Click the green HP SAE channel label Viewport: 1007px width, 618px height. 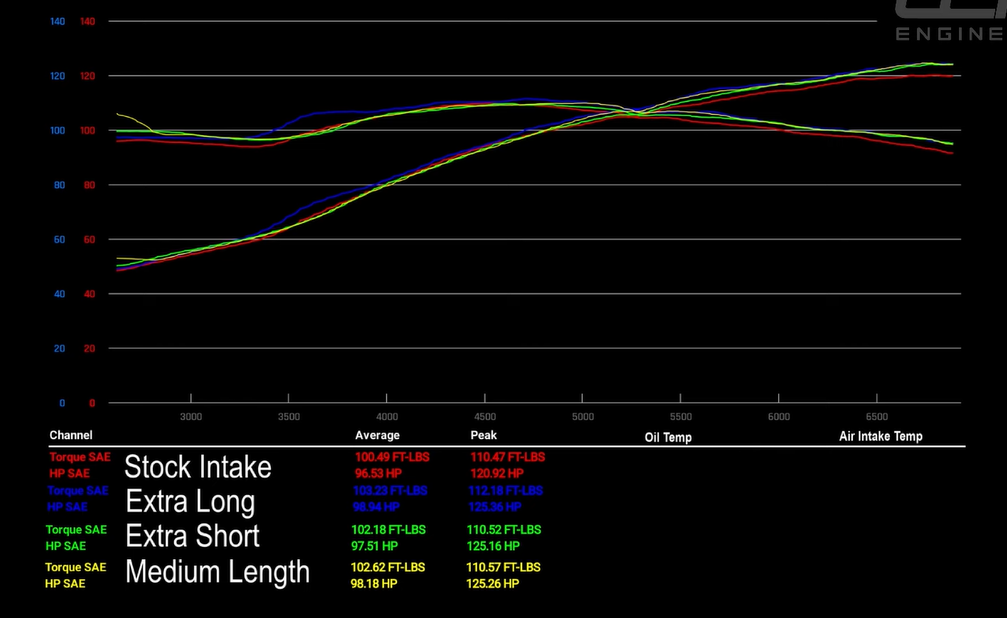click(66, 546)
